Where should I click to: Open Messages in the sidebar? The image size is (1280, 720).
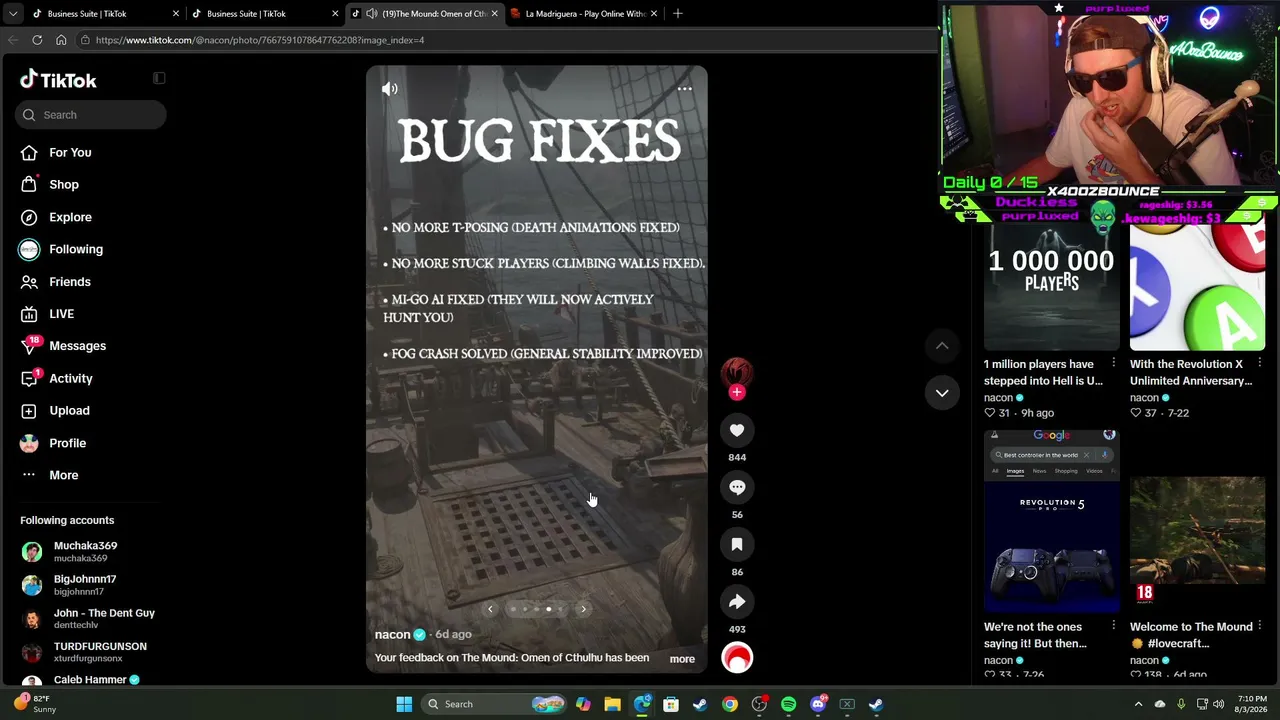coord(77,346)
